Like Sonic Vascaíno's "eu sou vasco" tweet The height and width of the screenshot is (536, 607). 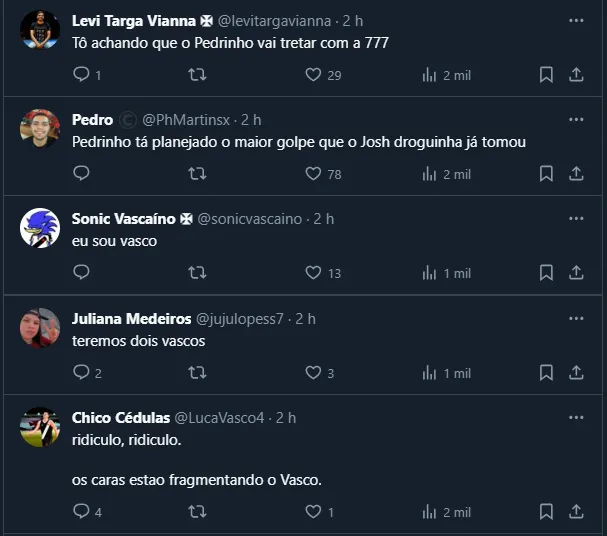click(x=313, y=273)
